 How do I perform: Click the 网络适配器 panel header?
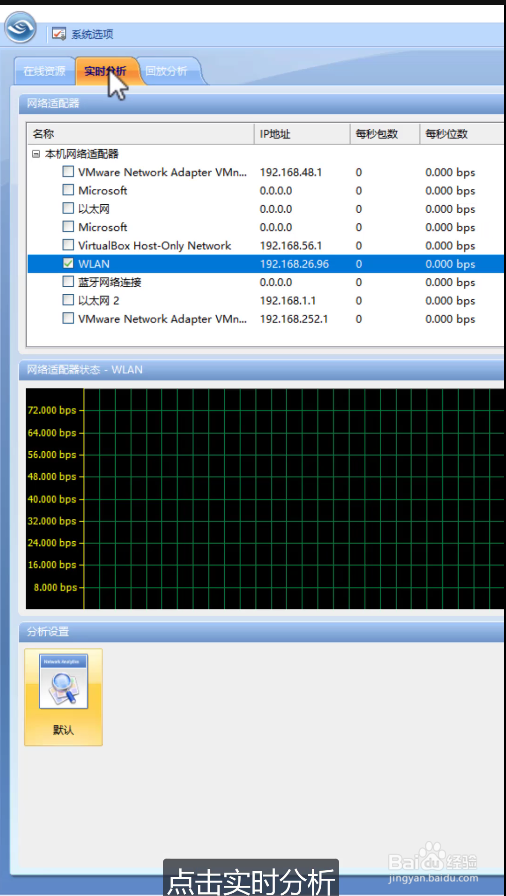(262, 103)
